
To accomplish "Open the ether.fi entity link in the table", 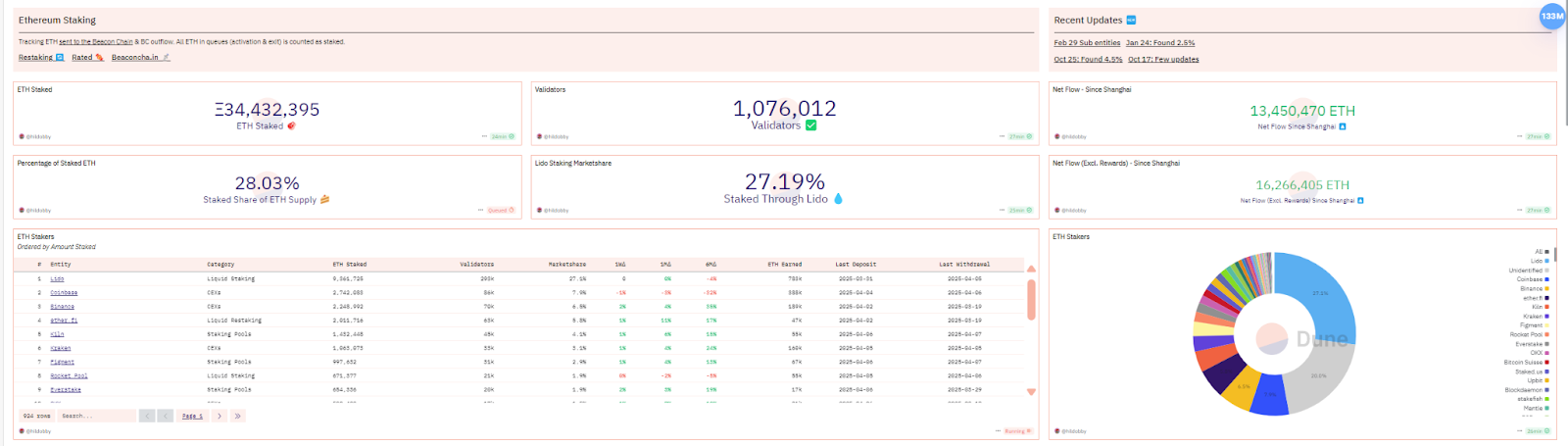I will pyautogui.click(x=64, y=321).
